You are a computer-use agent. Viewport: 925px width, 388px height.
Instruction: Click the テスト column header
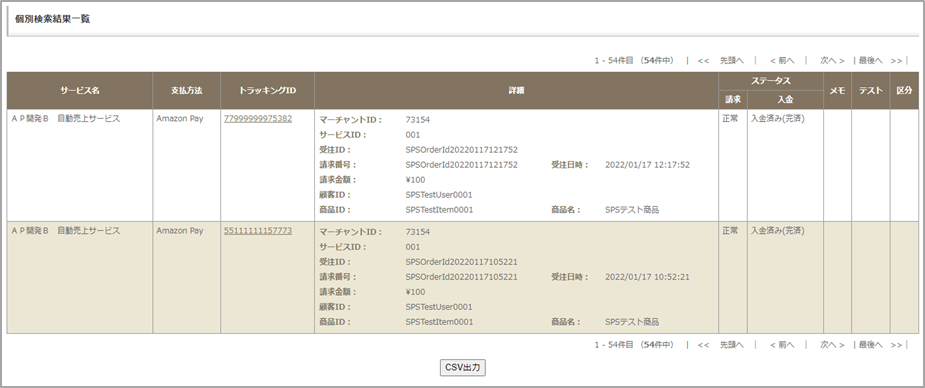(x=871, y=91)
